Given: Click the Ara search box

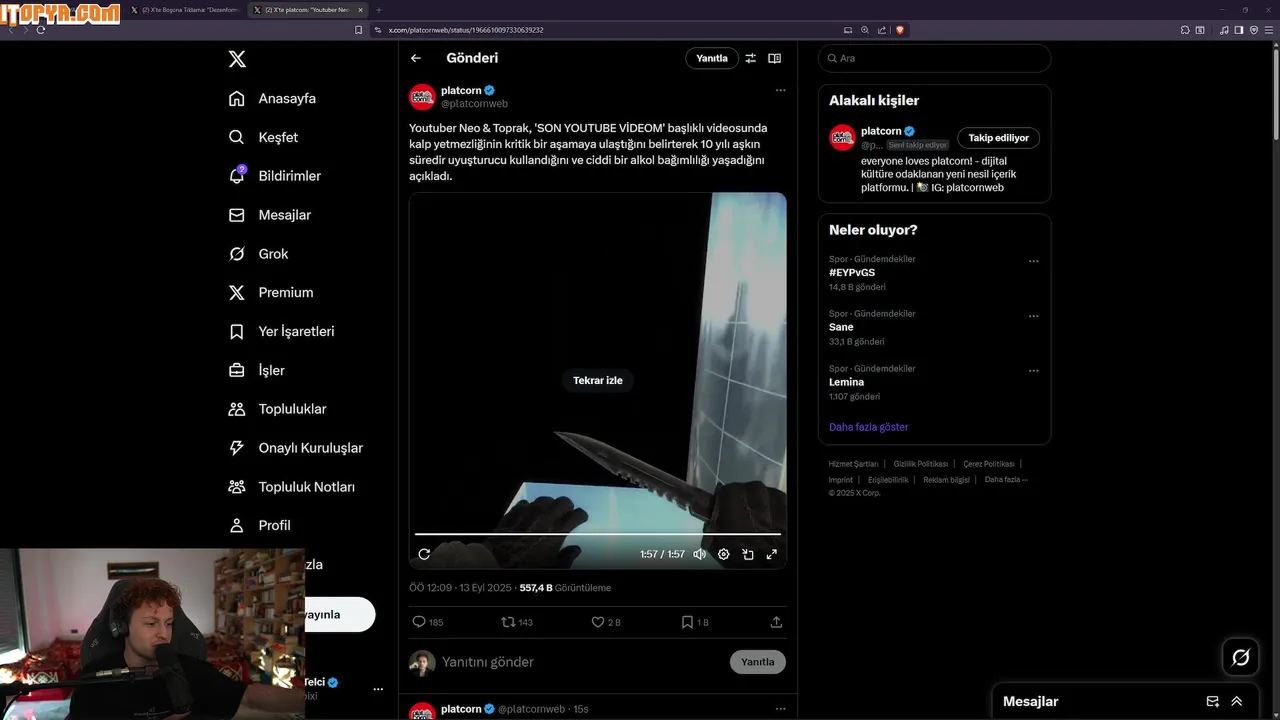Looking at the screenshot, I should (x=934, y=58).
